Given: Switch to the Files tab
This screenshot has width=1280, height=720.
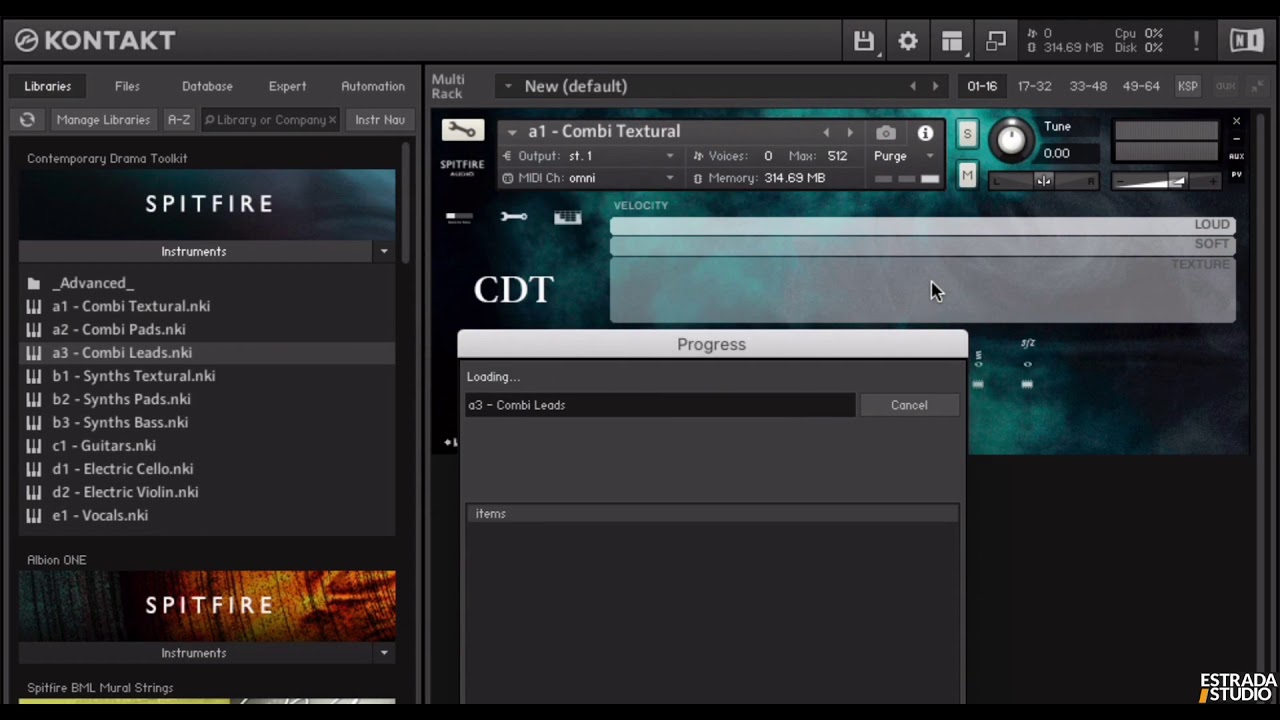Looking at the screenshot, I should point(127,86).
